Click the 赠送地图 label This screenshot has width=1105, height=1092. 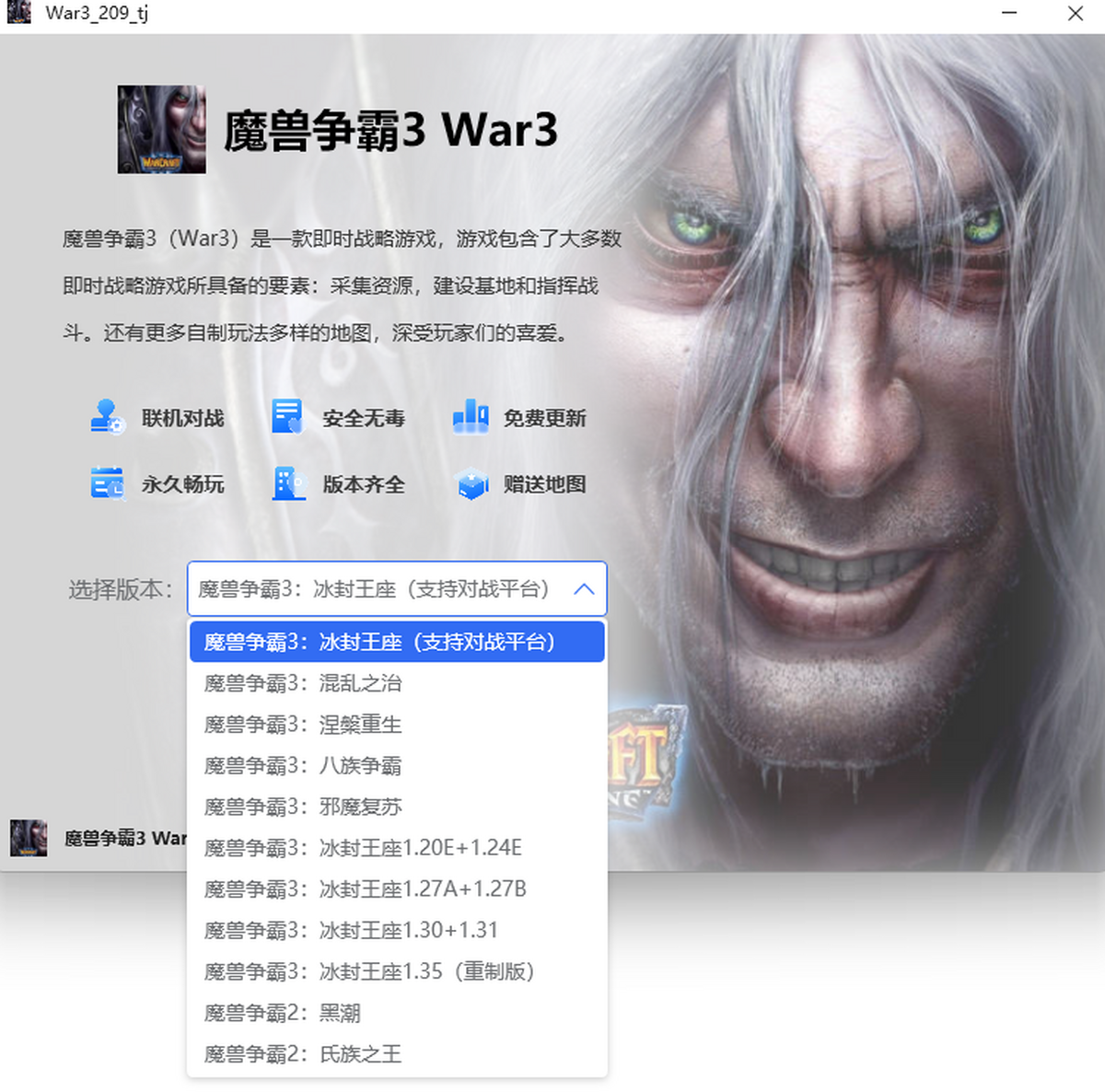click(545, 484)
